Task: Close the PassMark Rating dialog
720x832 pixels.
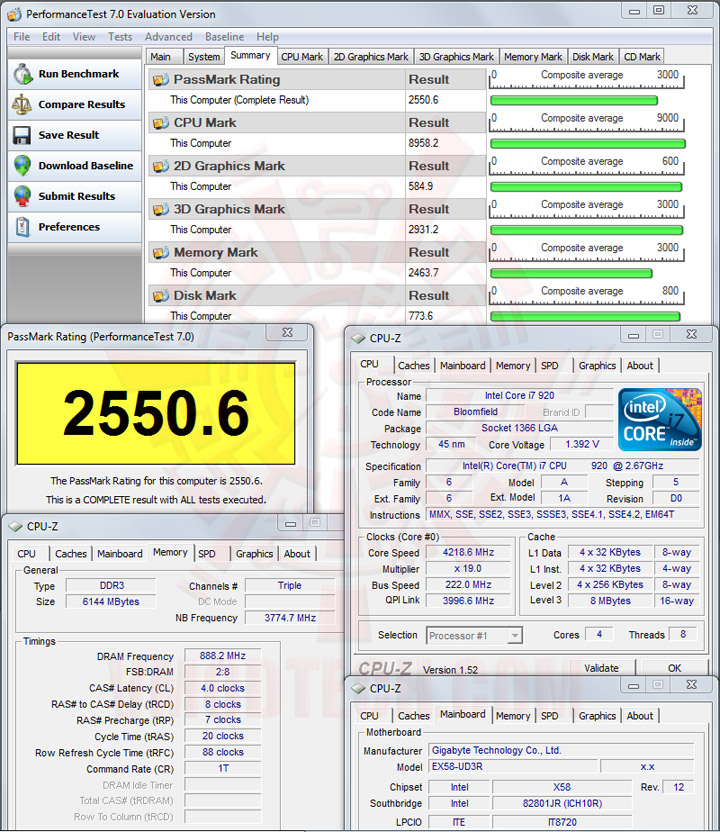Action: coord(287,333)
